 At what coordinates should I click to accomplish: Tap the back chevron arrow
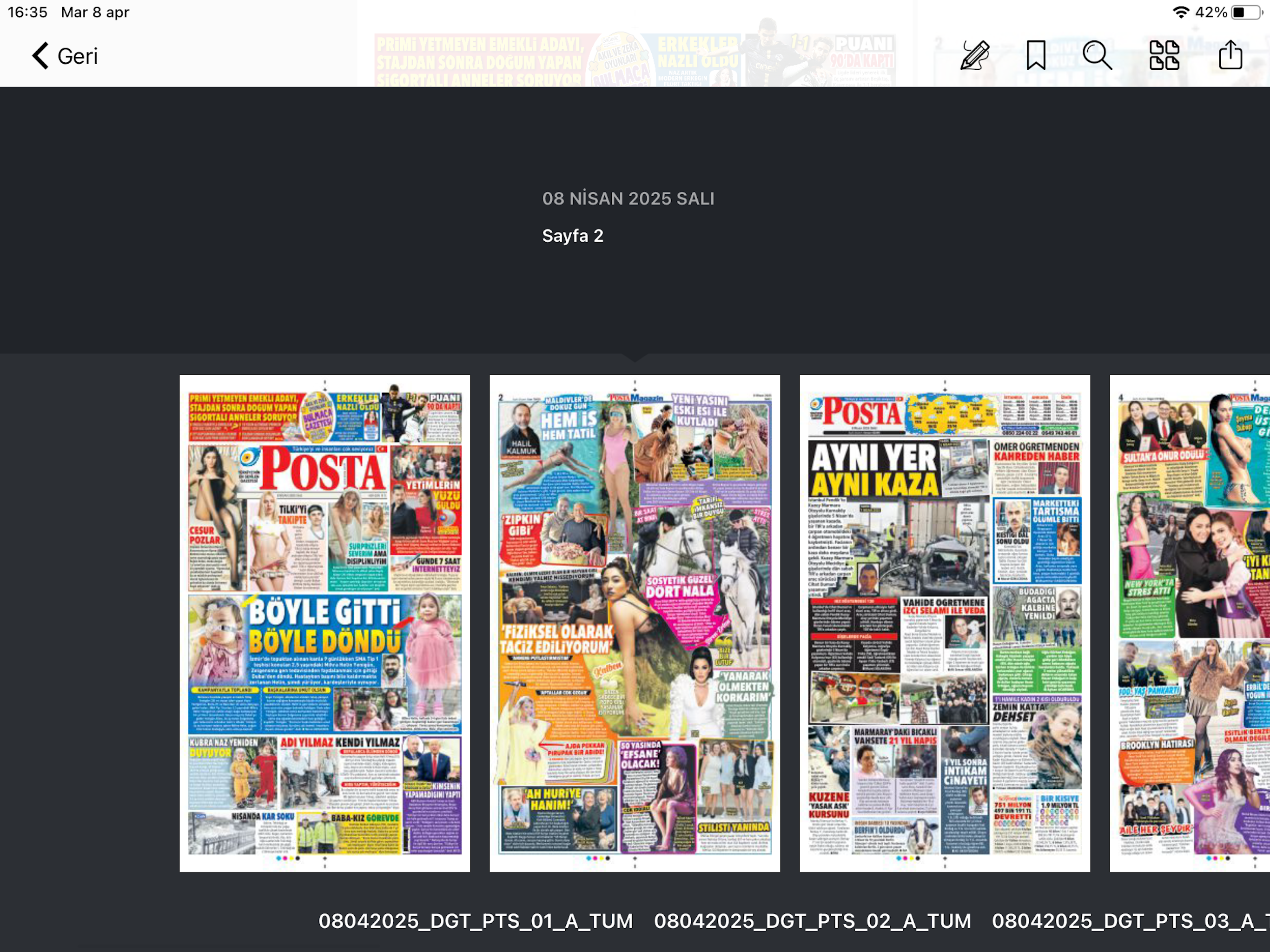click(40, 56)
